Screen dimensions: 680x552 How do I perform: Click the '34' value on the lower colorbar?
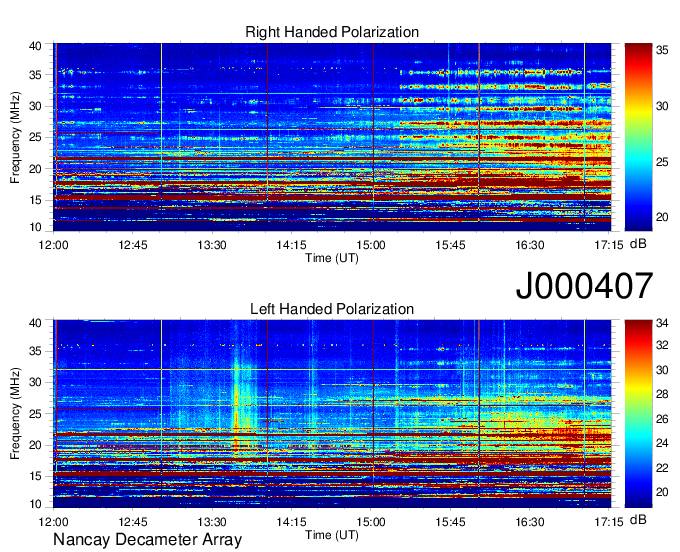[x=662, y=323]
